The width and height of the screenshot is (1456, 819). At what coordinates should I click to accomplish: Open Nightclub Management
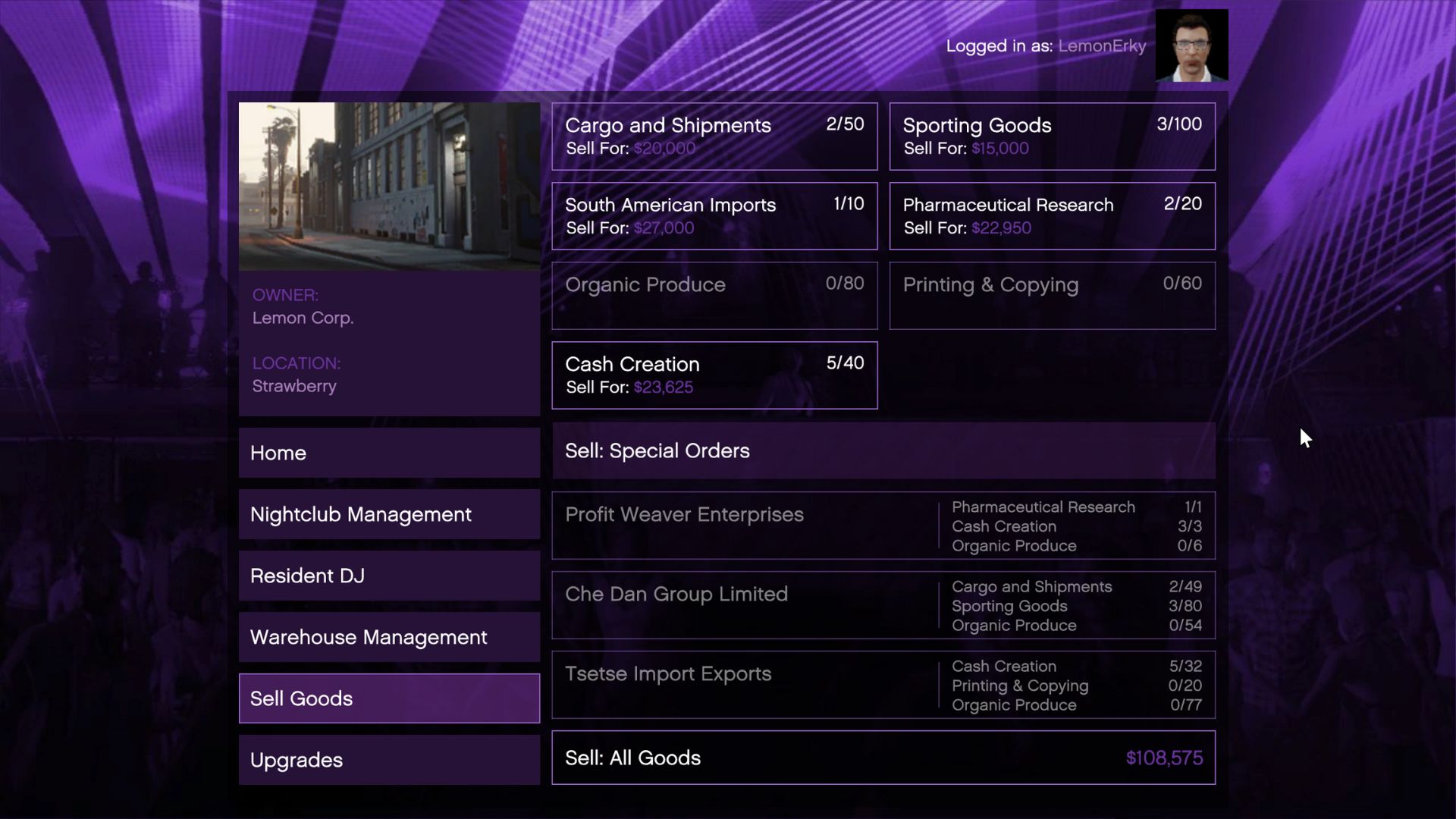(x=389, y=514)
